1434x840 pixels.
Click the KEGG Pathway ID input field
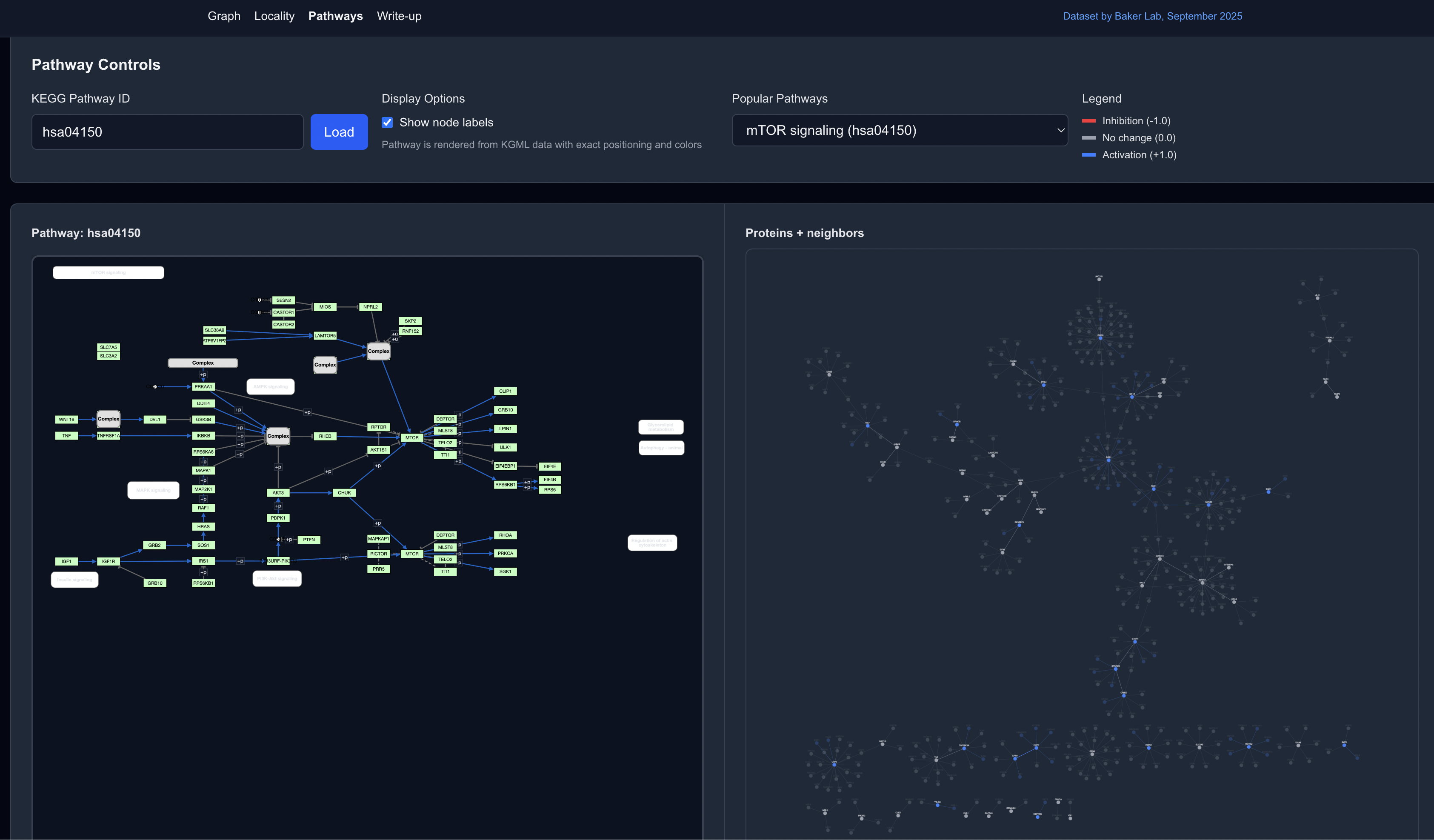[x=167, y=131]
